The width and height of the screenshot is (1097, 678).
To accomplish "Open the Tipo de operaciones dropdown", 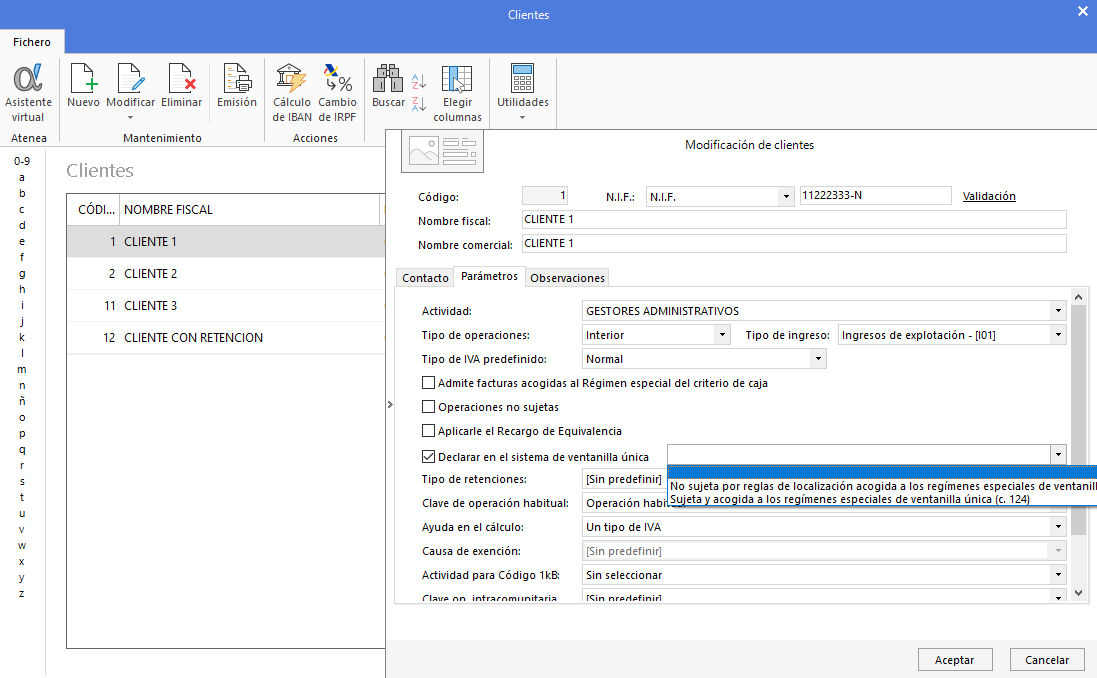I will click(725, 334).
